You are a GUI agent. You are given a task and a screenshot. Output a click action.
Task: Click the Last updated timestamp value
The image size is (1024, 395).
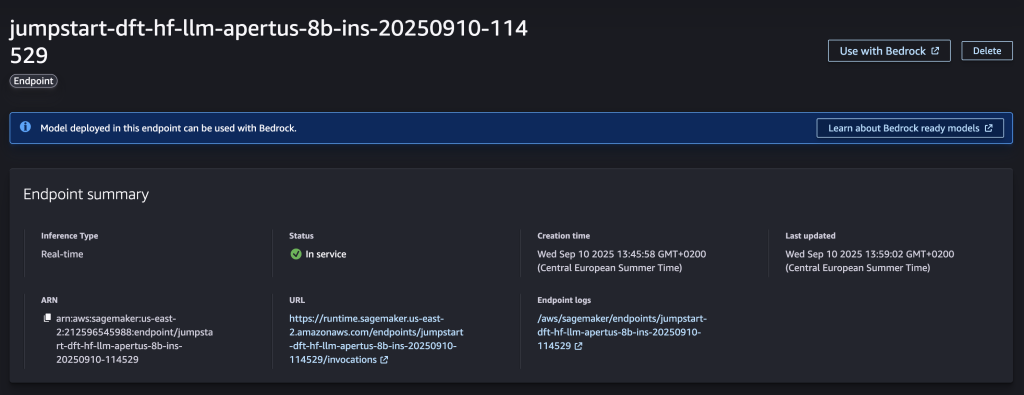870,261
